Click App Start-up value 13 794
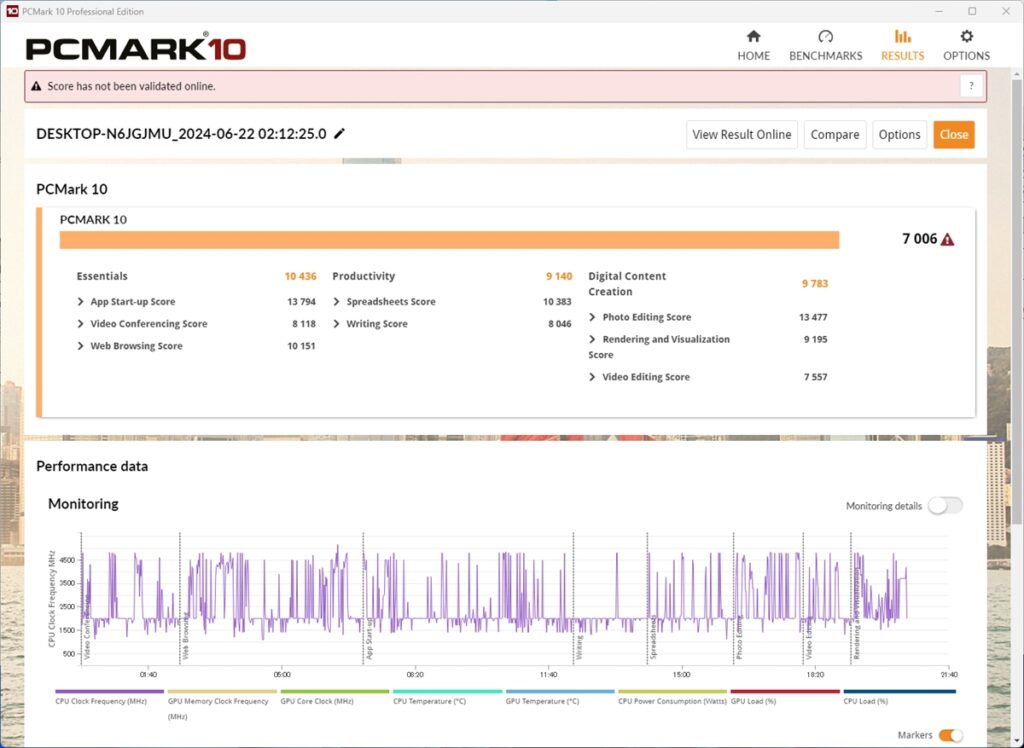The height and width of the screenshot is (748, 1024). pos(301,302)
